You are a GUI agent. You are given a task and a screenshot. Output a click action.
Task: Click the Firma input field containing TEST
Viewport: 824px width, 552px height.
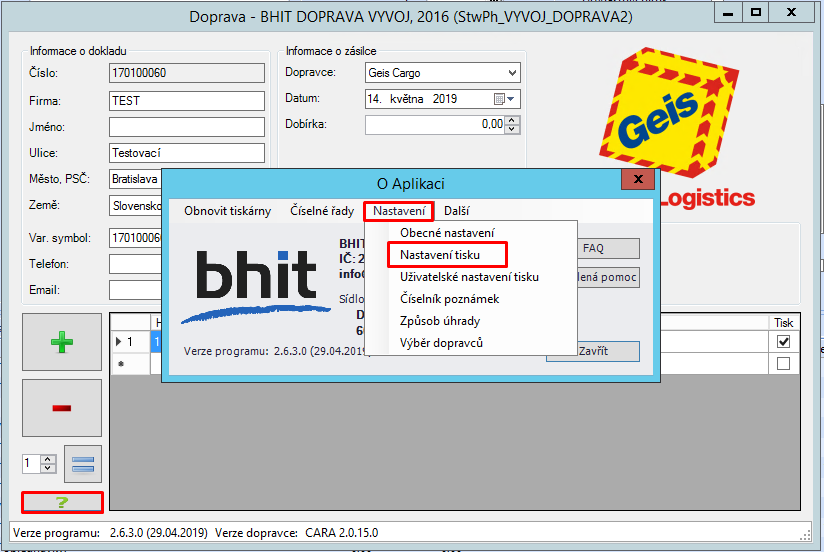[x=187, y=100]
